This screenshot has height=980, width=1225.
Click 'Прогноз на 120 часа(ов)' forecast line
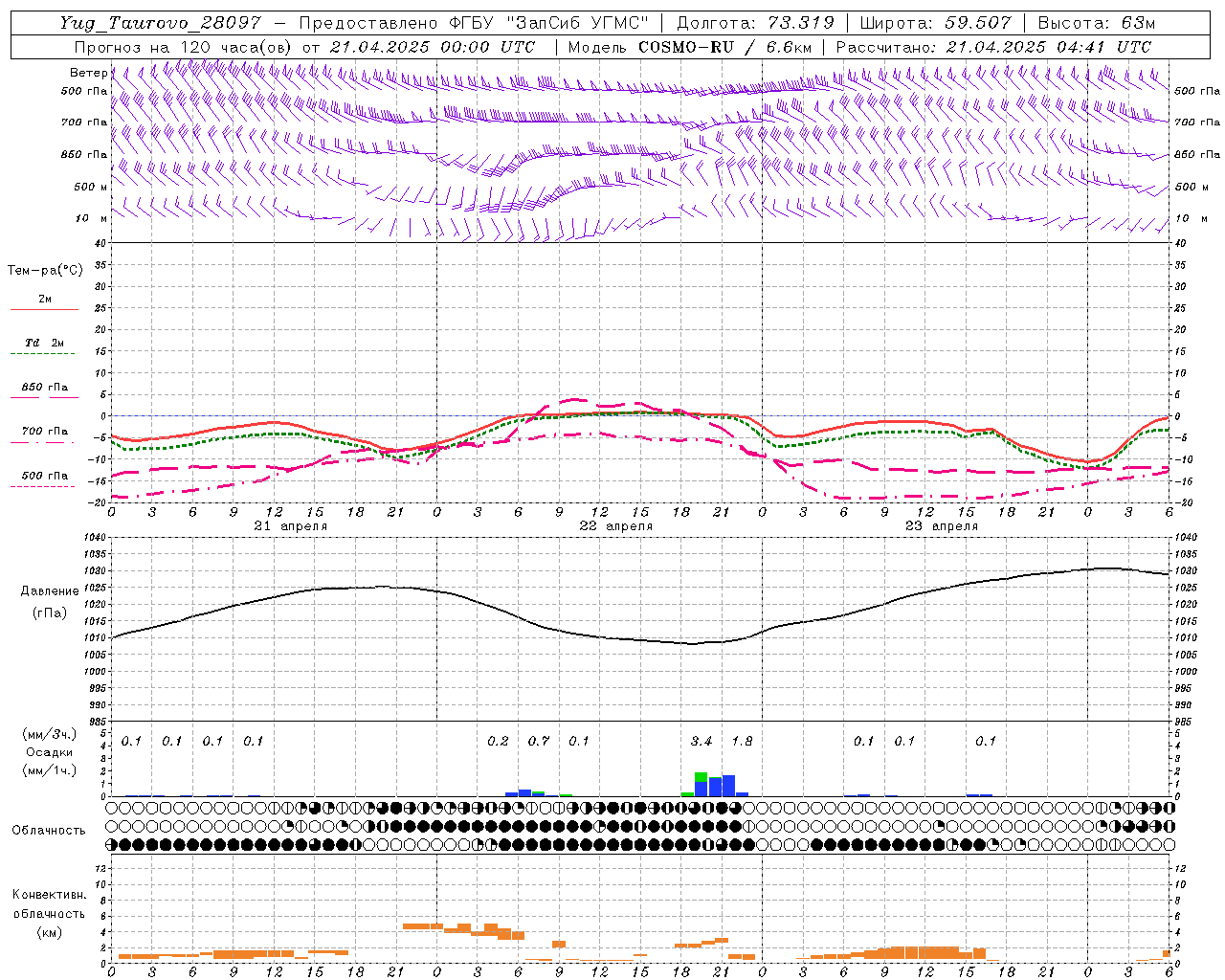click(185, 47)
